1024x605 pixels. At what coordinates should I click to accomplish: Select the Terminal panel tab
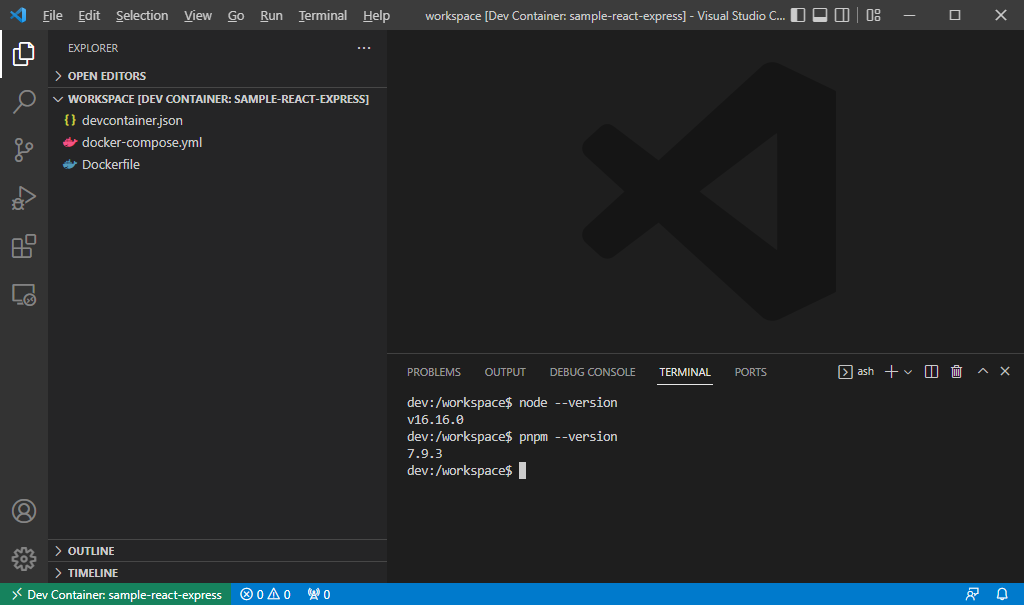click(684, 372)
